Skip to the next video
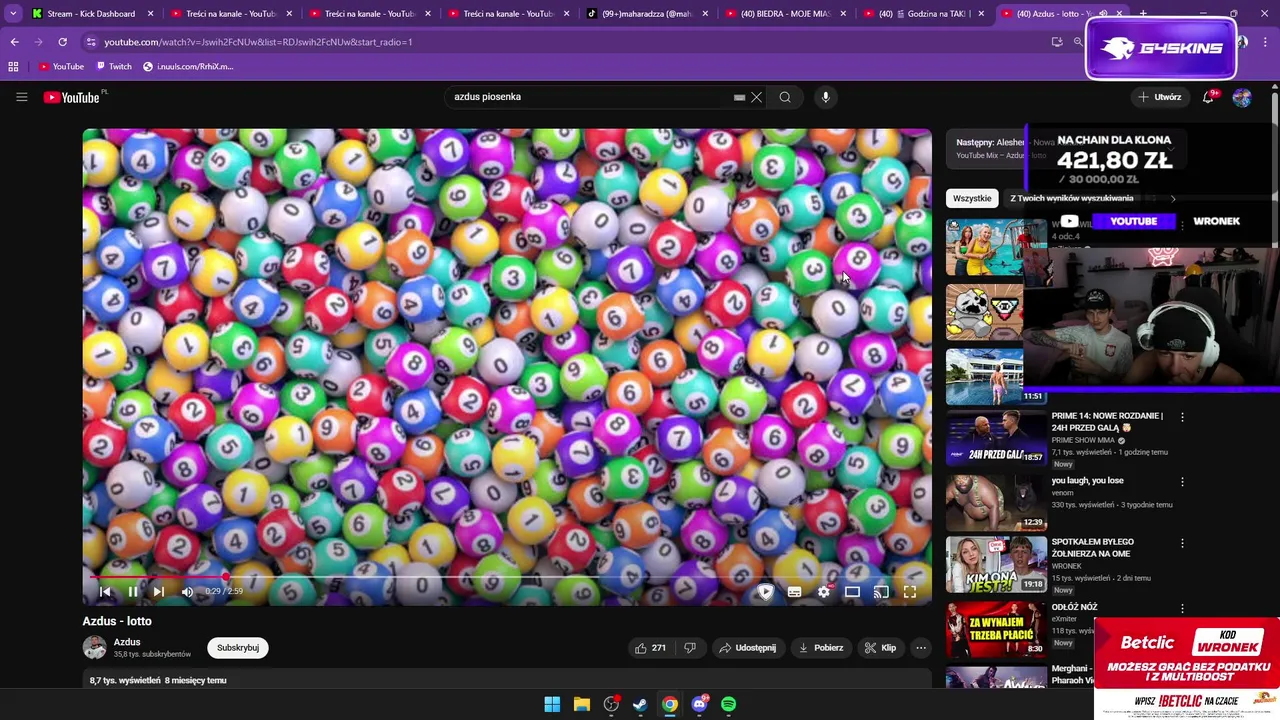This screenshot has width=1280, height=720. pos(158,592)
